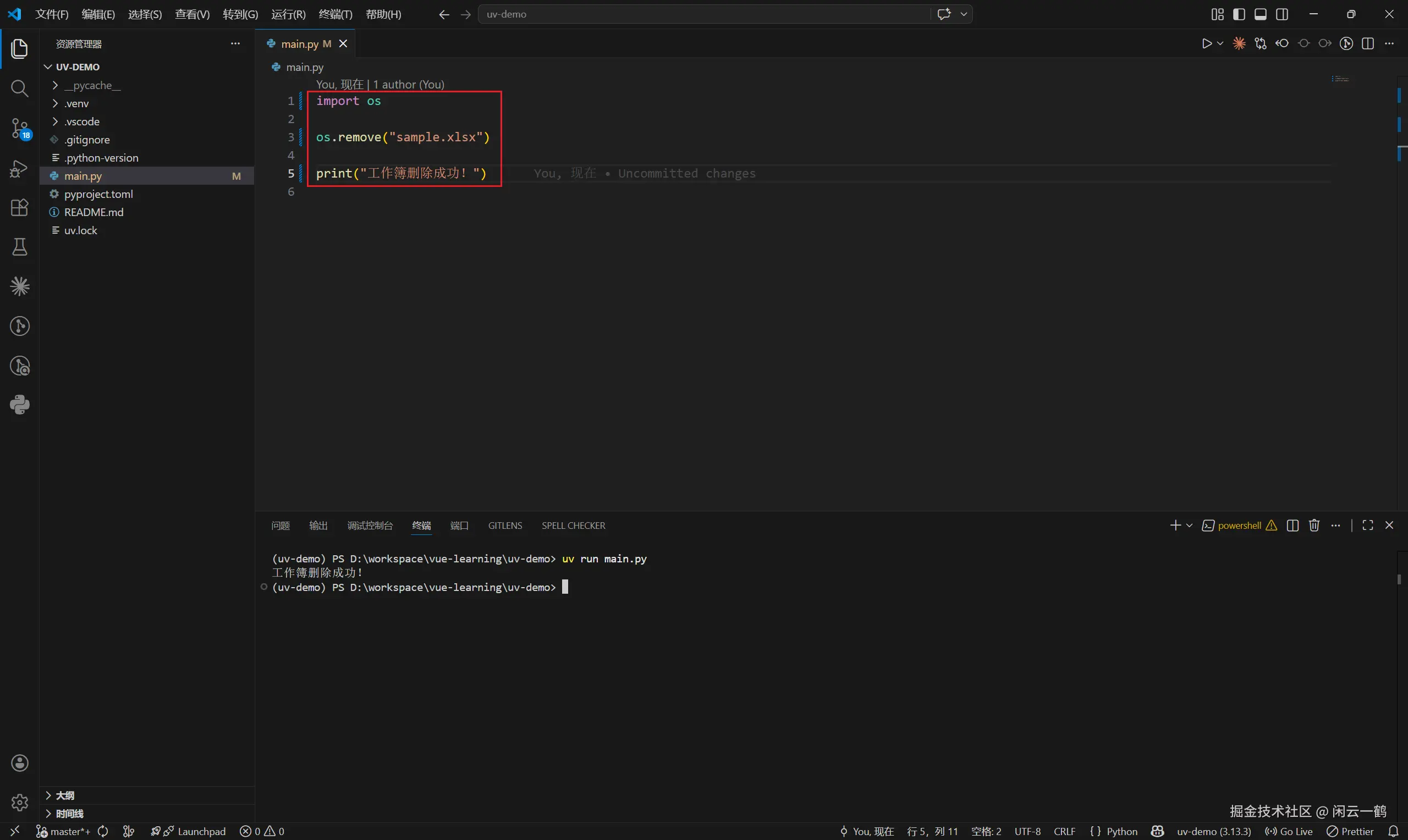Switch to the 问题 panel tab
1408x840 pixels.
coord(280,526)
